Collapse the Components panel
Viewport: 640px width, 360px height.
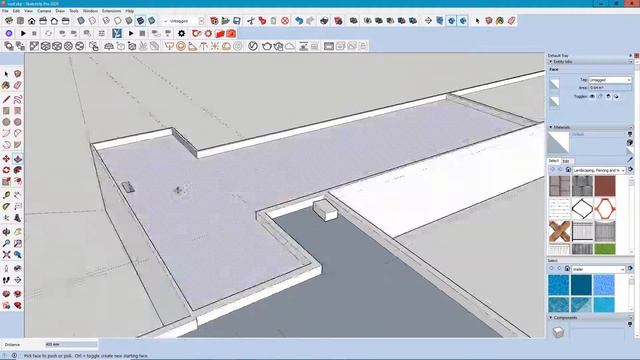coord(551,318)
